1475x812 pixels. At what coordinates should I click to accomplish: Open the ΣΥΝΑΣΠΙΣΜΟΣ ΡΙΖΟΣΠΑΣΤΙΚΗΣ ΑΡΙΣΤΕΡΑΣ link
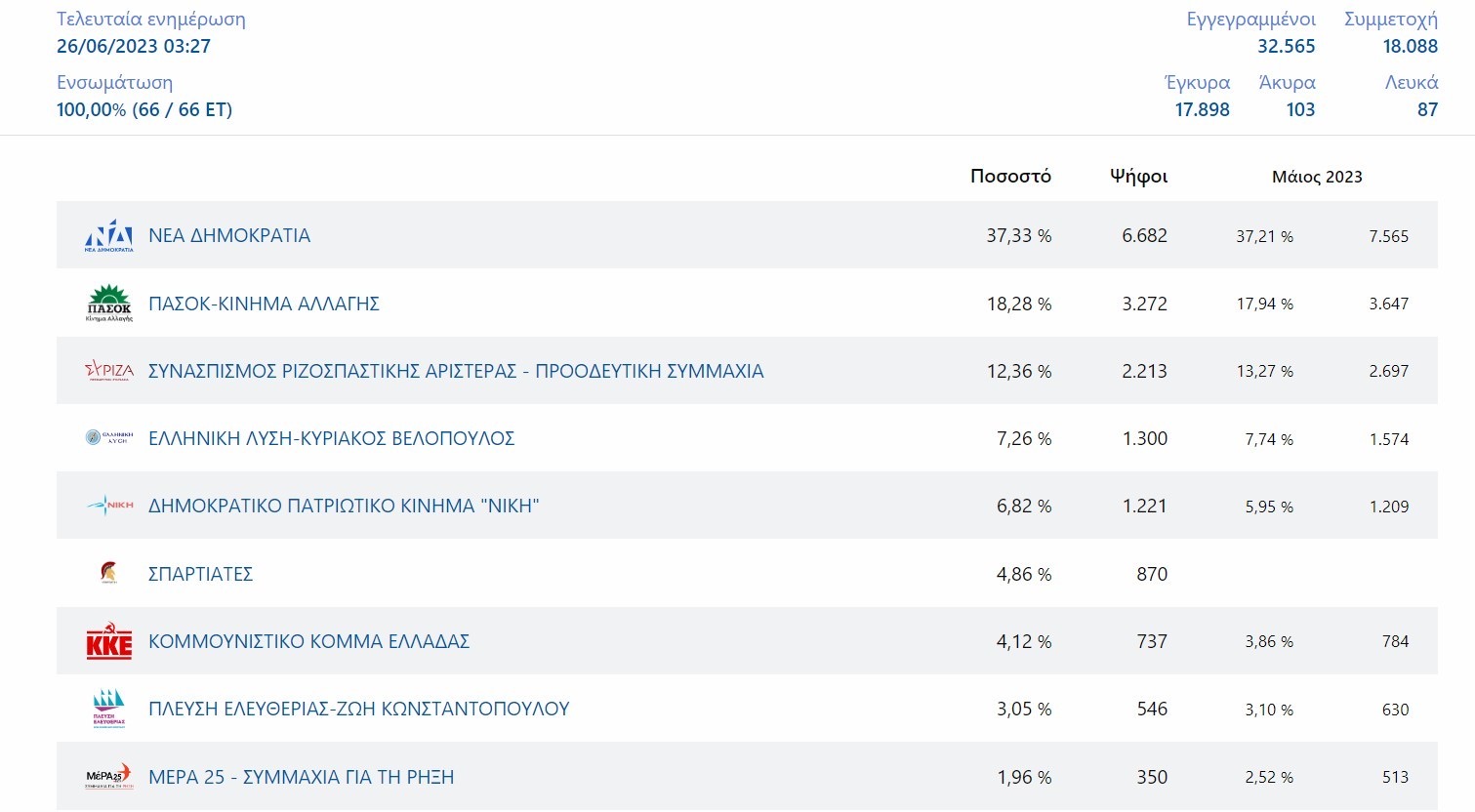click(456, 371)
